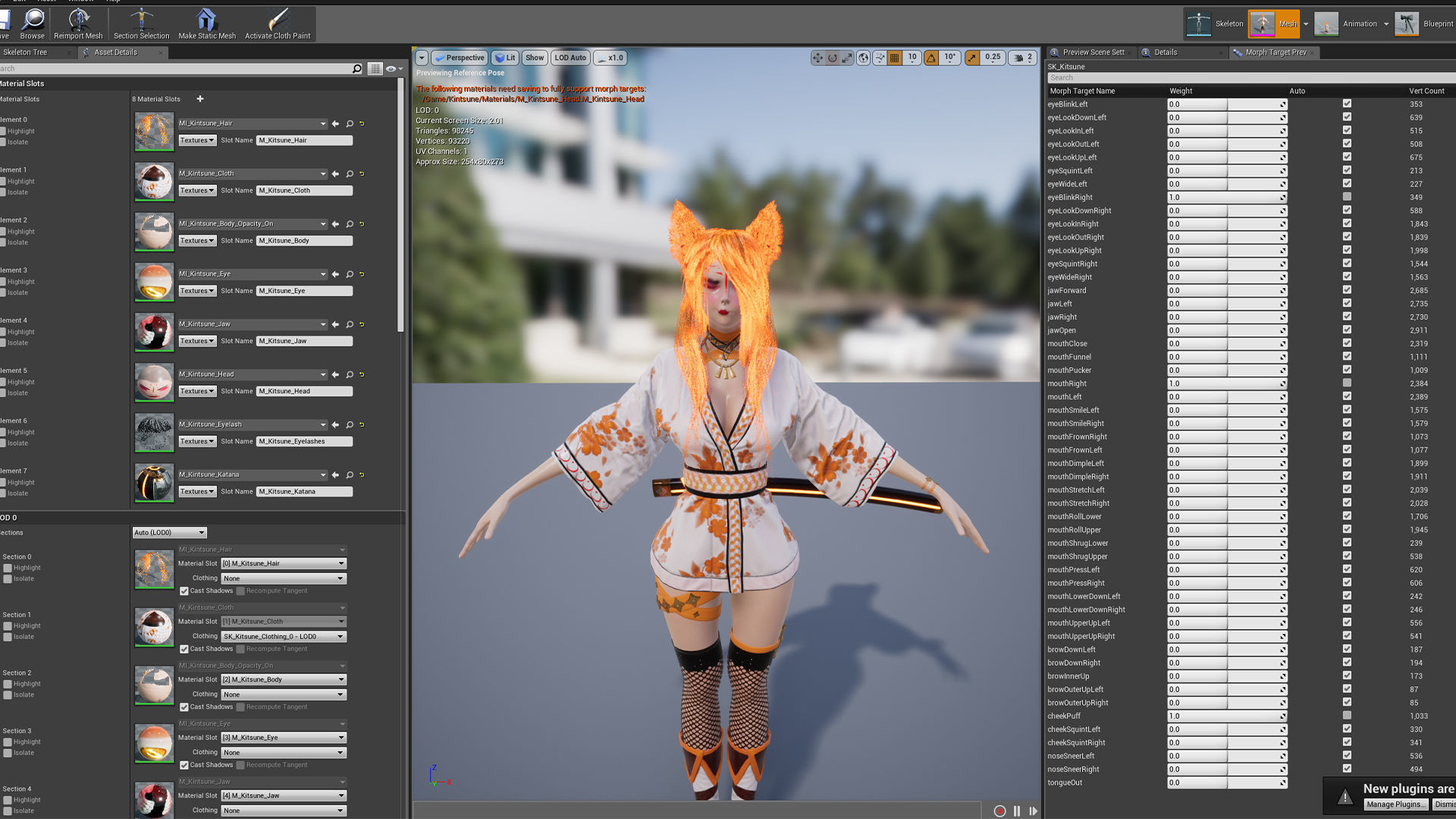Activate the Cloth Paint tool
Image resolution: width=1456 pixels, height=819 pixels.
click(278, 24)
